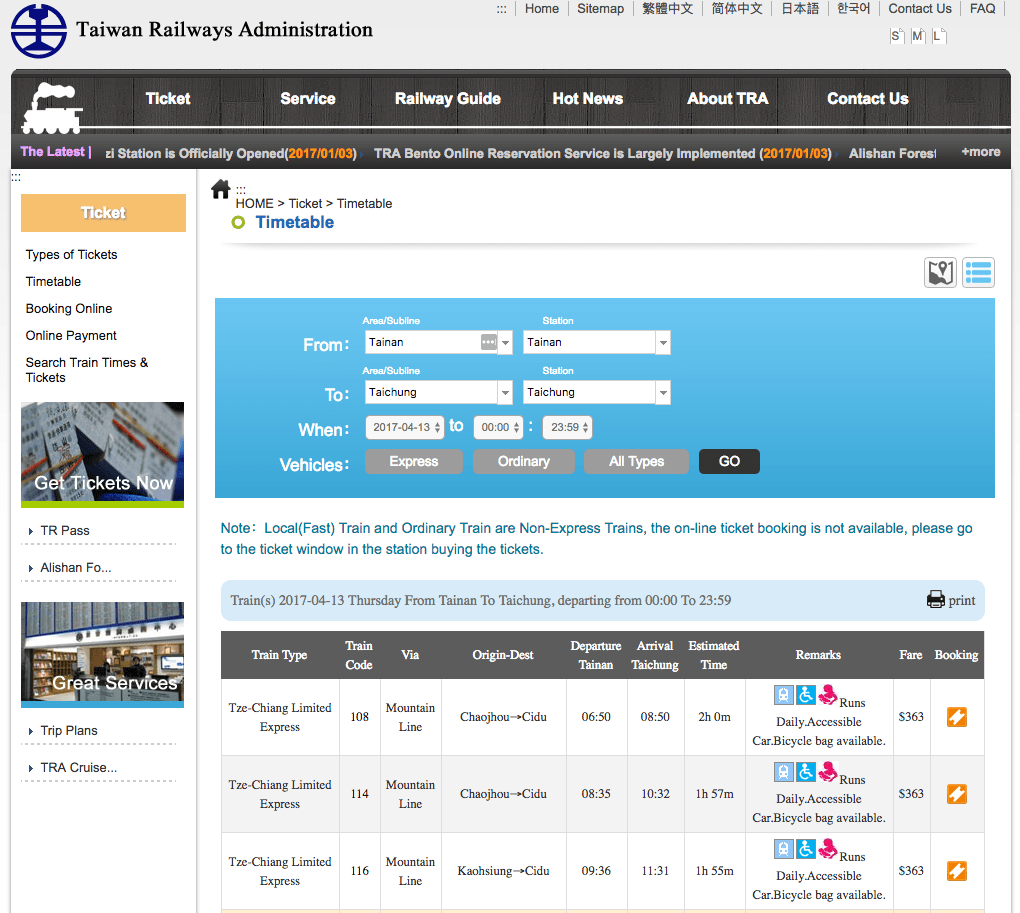The height and width of the screenshot is (913, 1020).
Task: Select the All Types vehicle option
Action: coord(636,462)
